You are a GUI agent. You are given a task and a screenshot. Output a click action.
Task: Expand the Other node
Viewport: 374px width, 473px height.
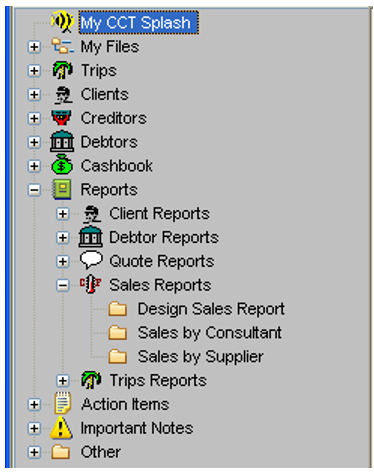click(x=34, y=452)
